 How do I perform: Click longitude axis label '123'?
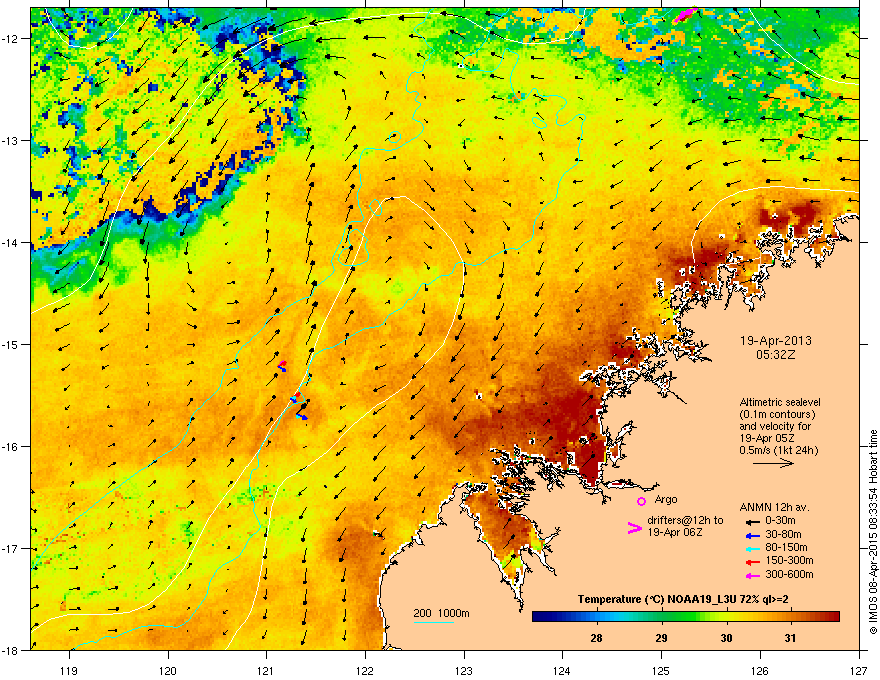464,670
